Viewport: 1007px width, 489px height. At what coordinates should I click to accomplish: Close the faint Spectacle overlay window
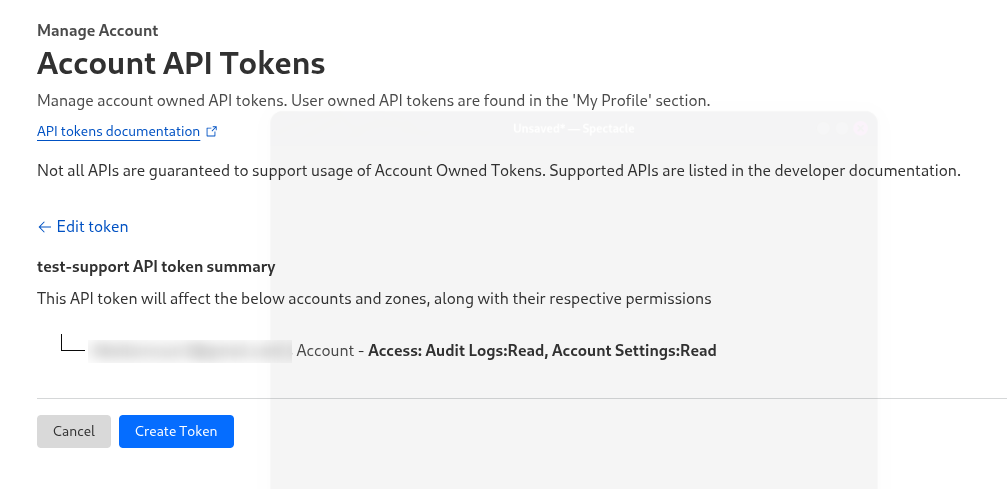pyautogui.click(x=861, y=128)
